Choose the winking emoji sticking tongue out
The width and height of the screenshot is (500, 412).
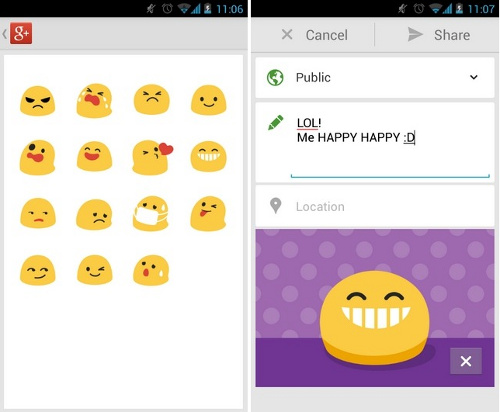tap(208, 214)
